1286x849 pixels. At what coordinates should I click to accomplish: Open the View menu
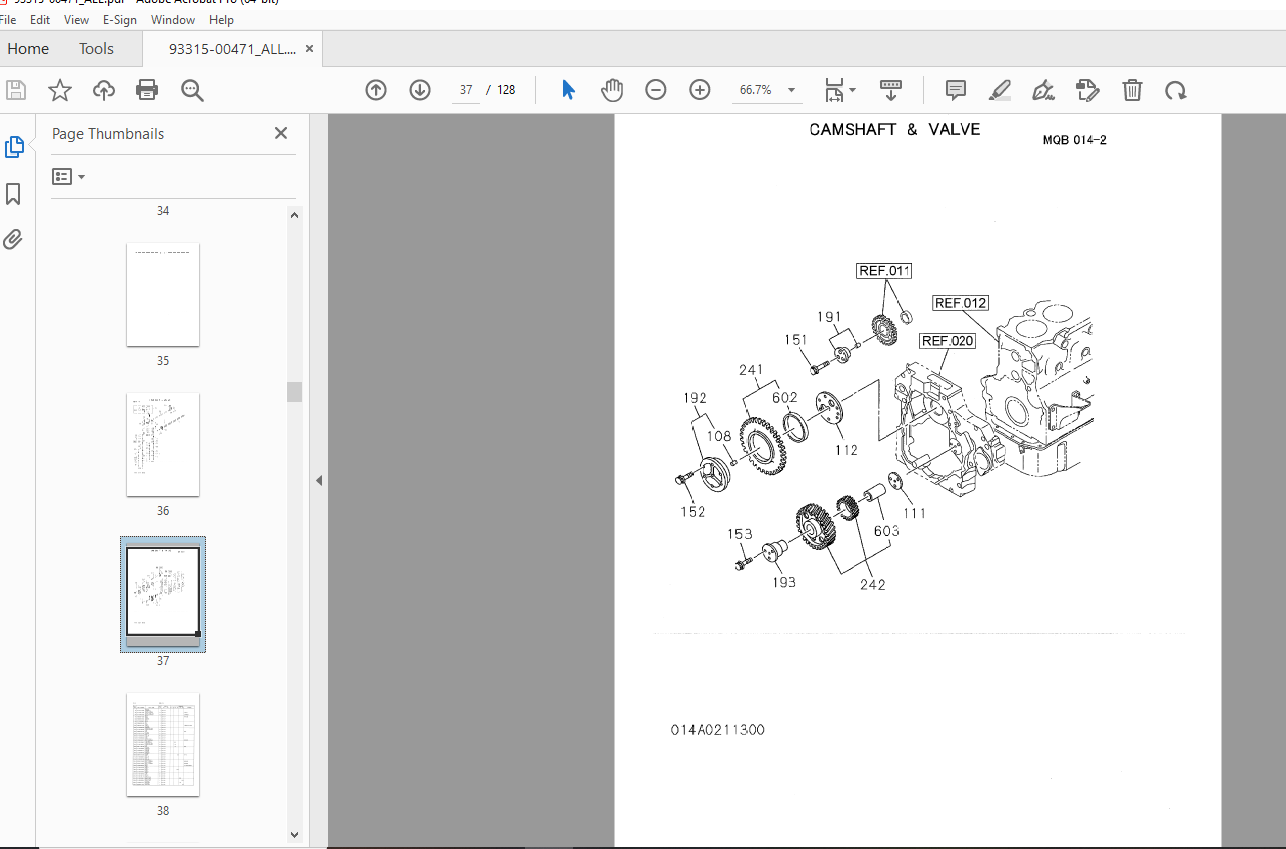tap(76, 20)
